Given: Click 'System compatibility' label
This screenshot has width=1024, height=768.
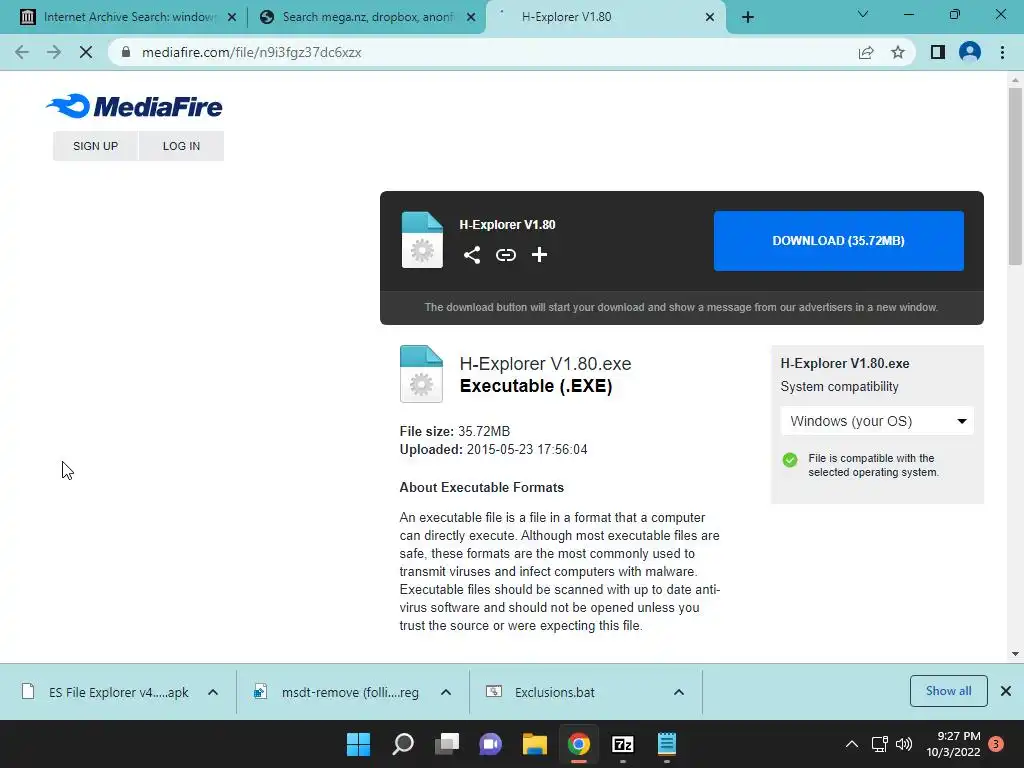Looking at the screenshot, I should [839, 387].
